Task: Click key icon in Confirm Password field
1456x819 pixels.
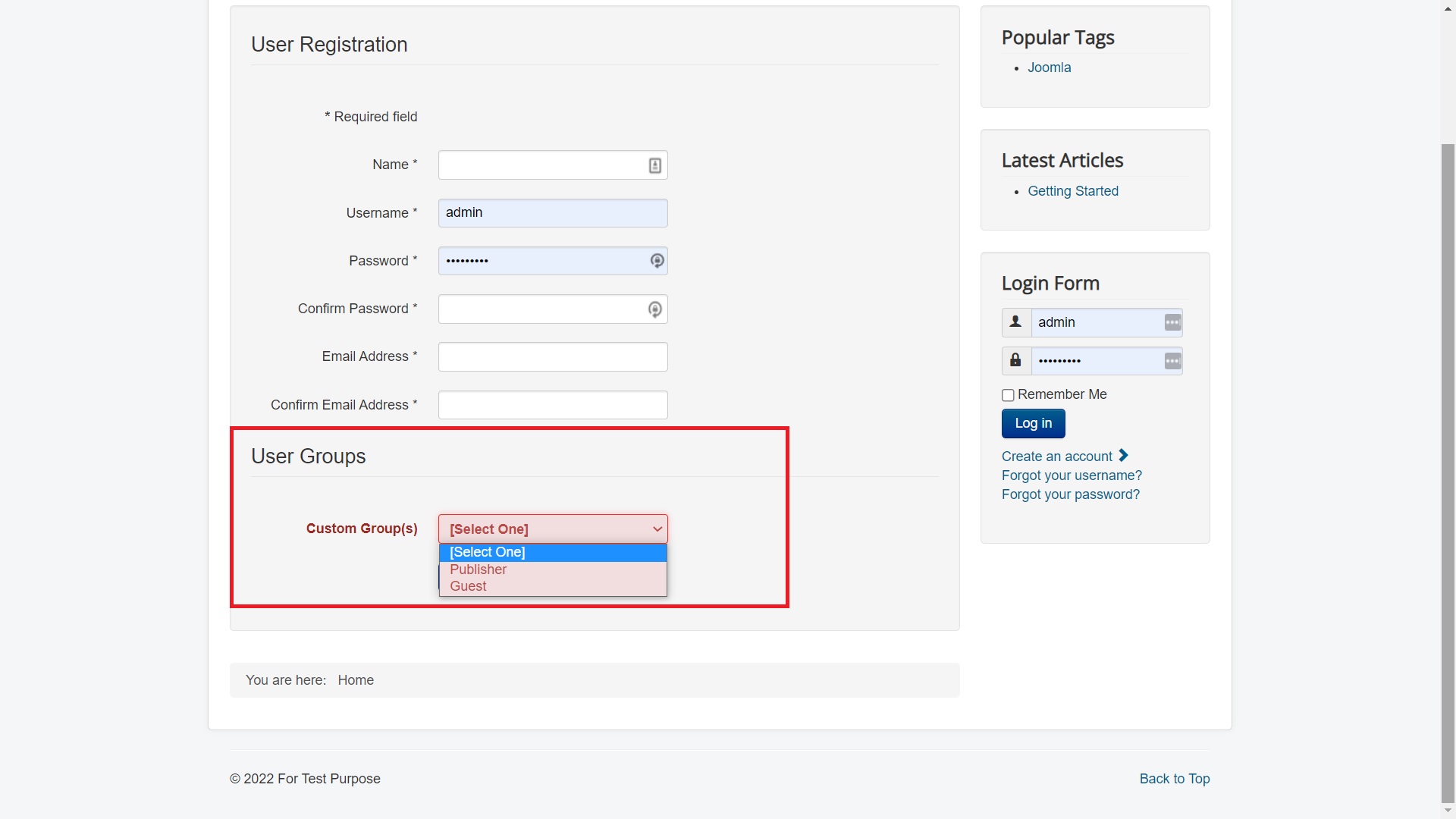Action: click(x=655, y=309)
